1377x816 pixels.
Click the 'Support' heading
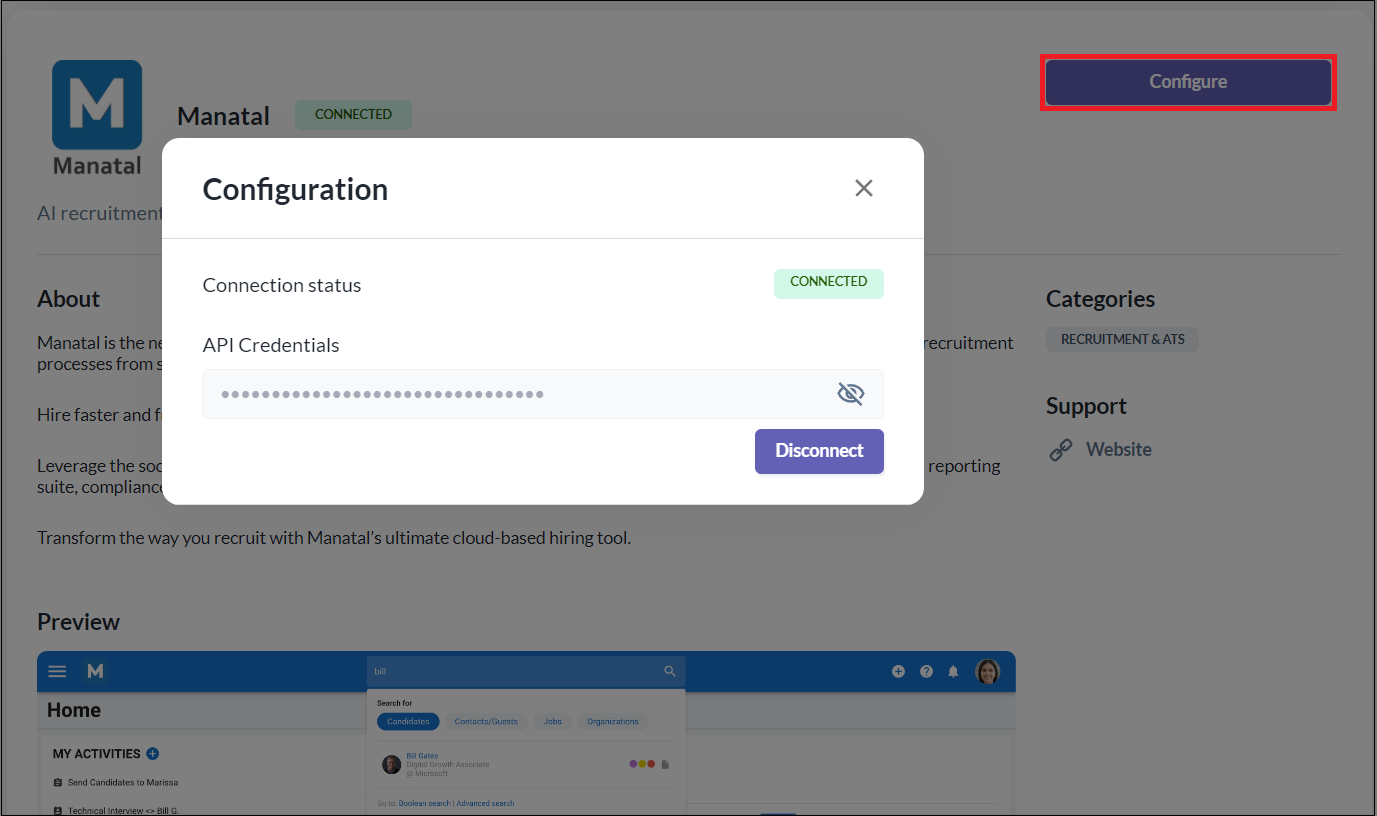1086,406
